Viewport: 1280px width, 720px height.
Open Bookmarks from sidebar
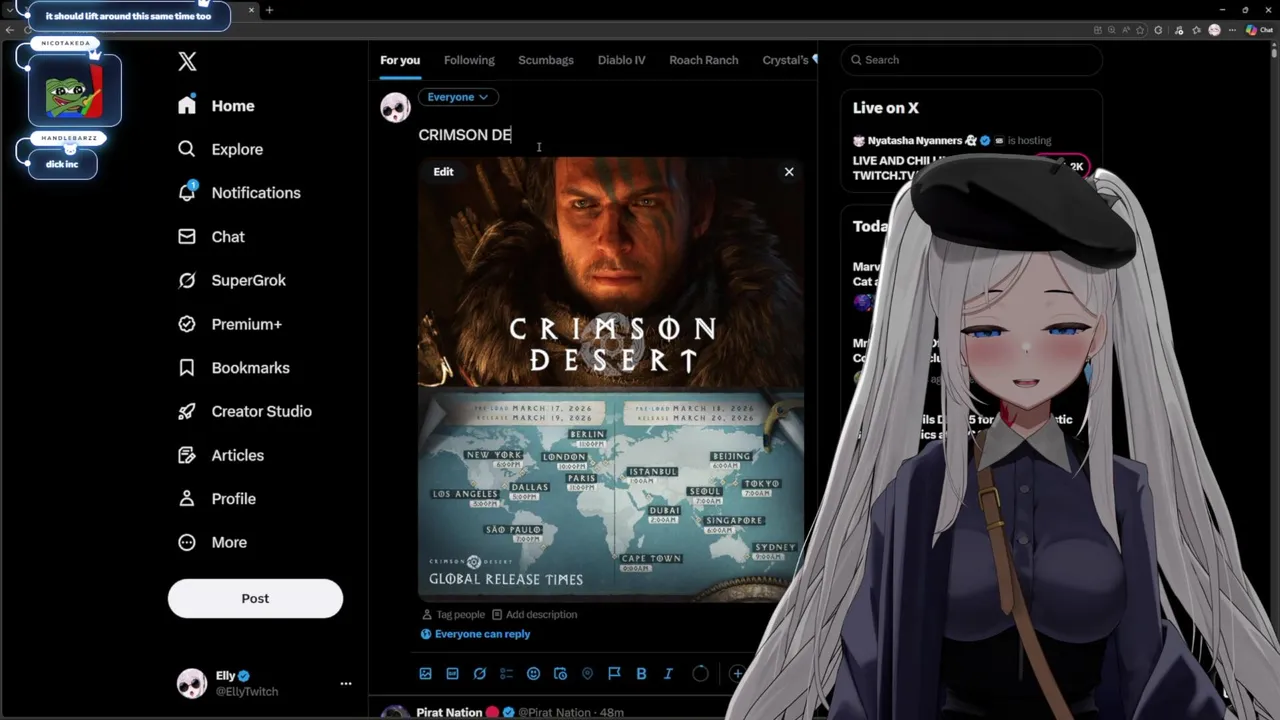[x=233, y=368]
